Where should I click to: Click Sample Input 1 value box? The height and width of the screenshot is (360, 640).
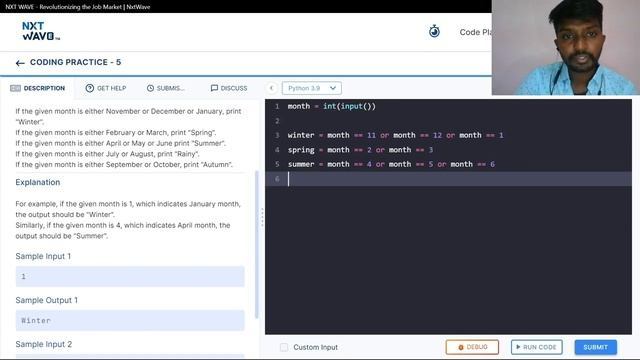pyautogui.click(x=130, y=276)
